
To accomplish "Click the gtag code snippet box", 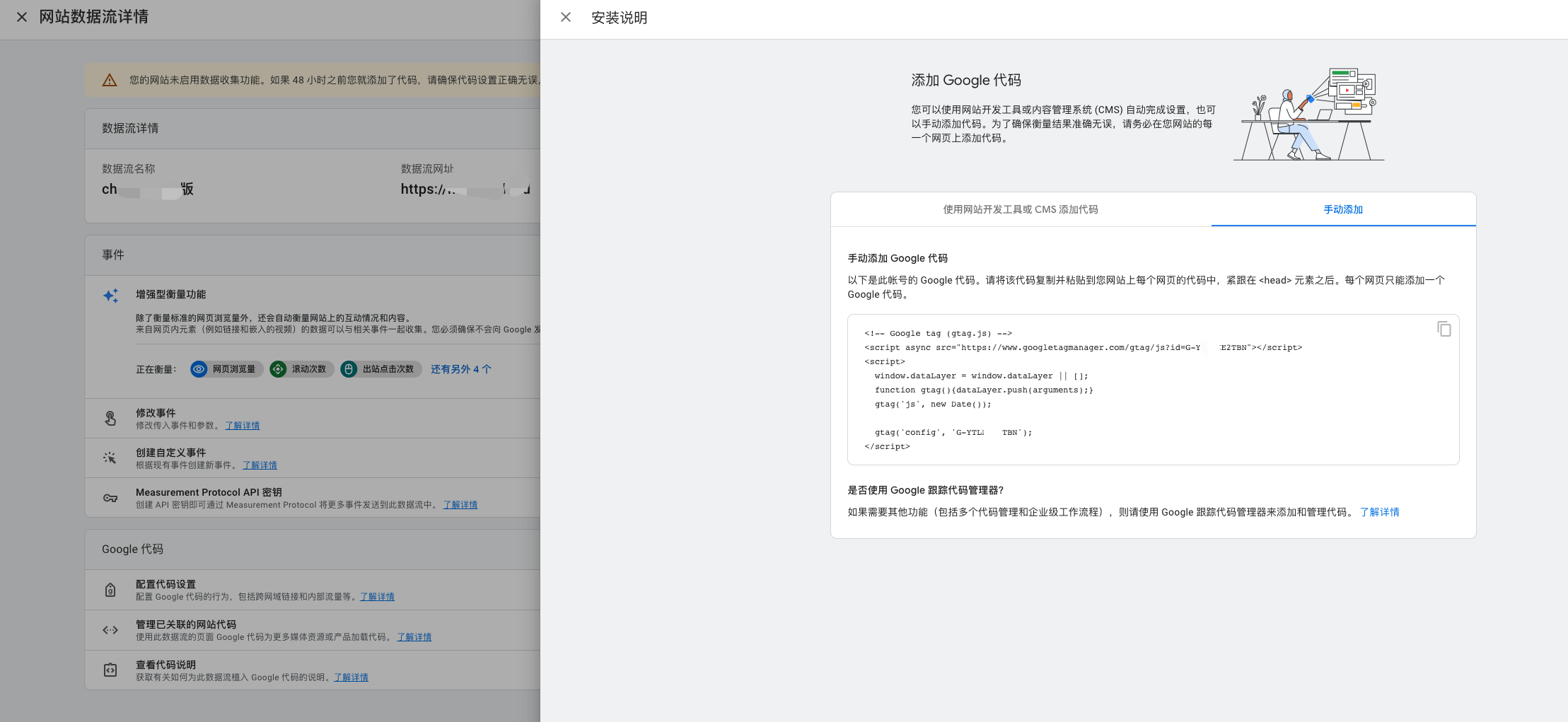I will [x=1153, y=390].
